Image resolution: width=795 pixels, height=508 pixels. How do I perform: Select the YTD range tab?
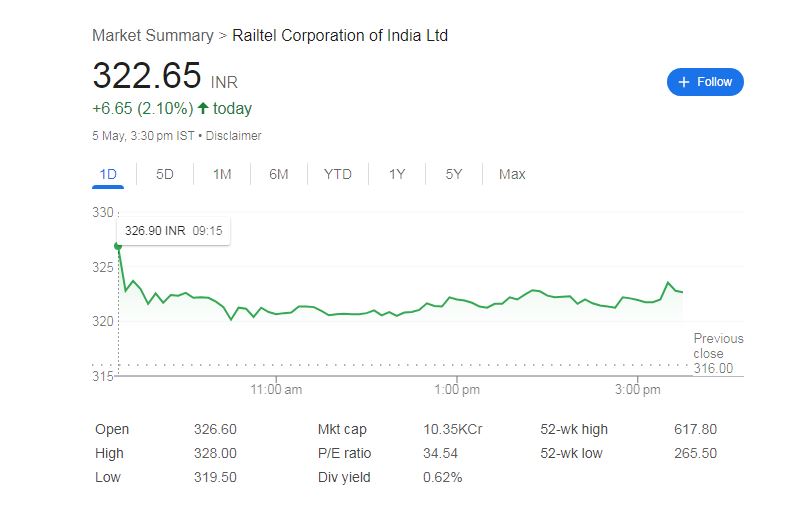pos(338,174)
